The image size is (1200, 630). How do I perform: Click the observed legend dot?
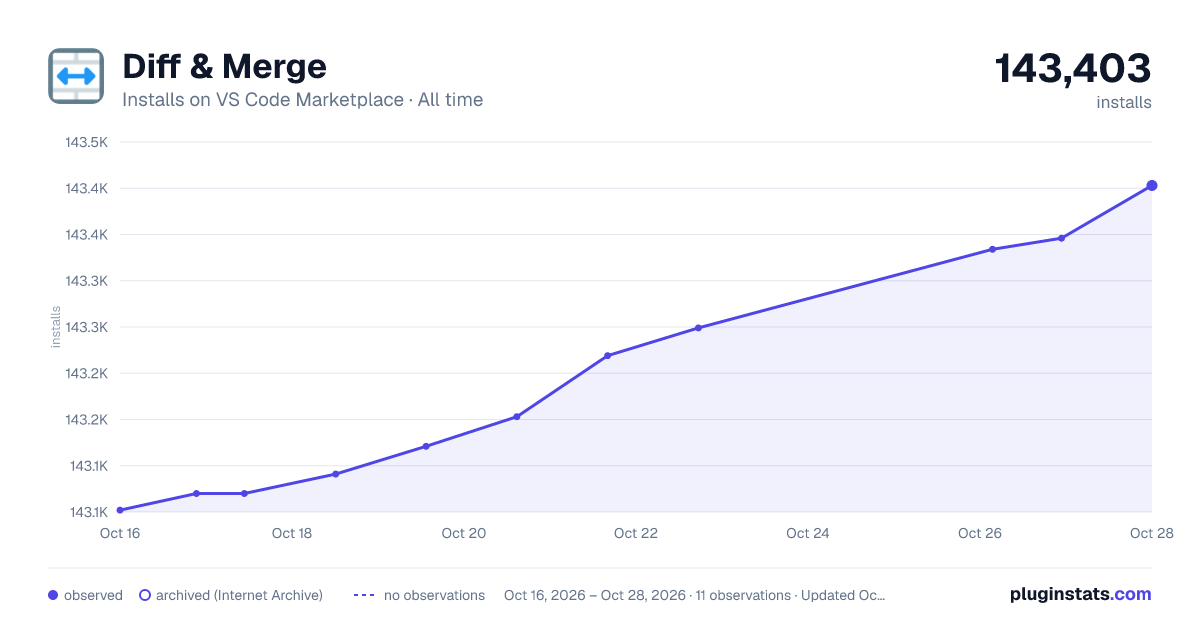click(53, 595)
